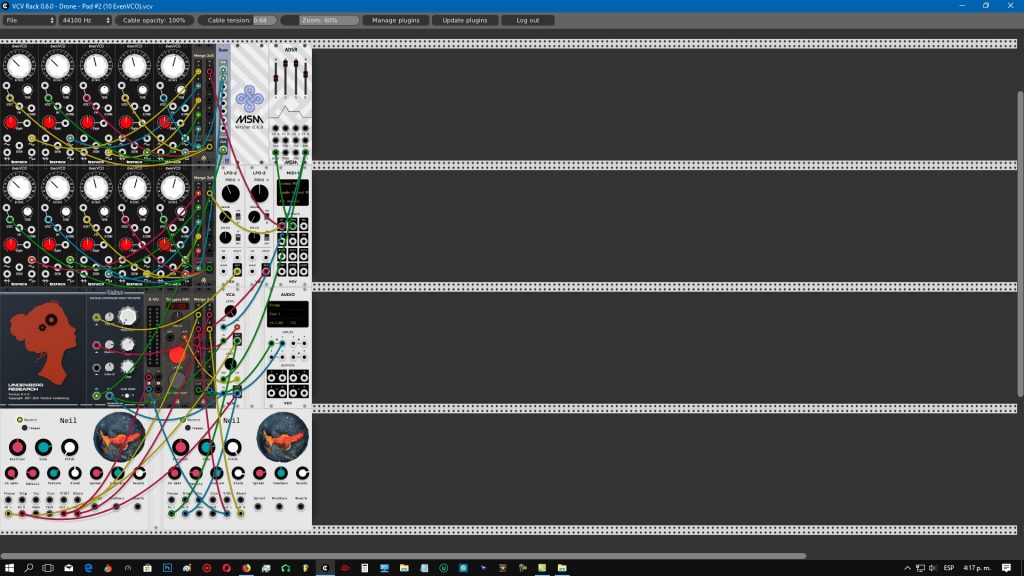1024x576 pixels.
Task: Click the left Neil Position knob
Action: (18, 447)
